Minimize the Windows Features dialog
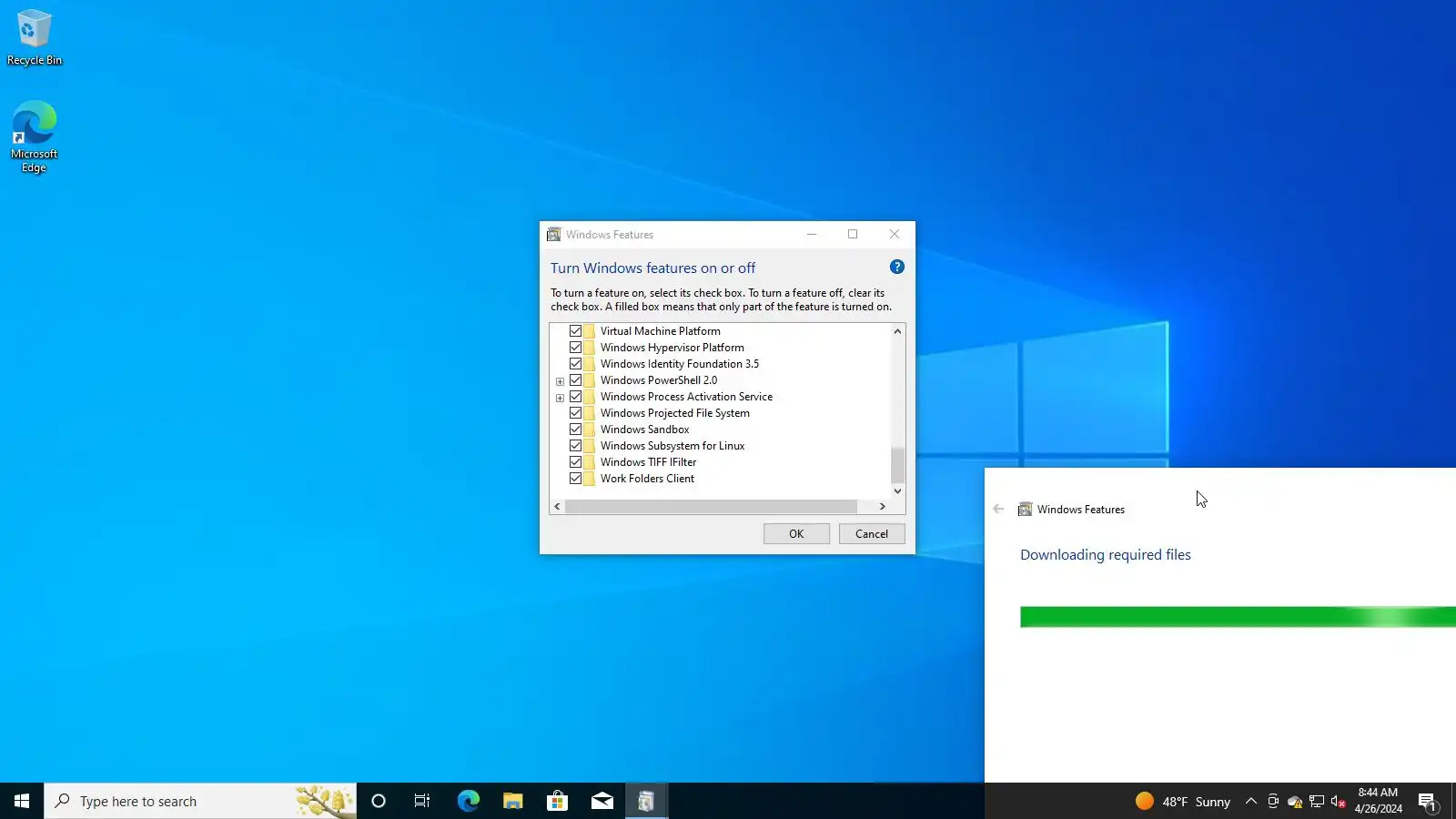 click(812, 234)
